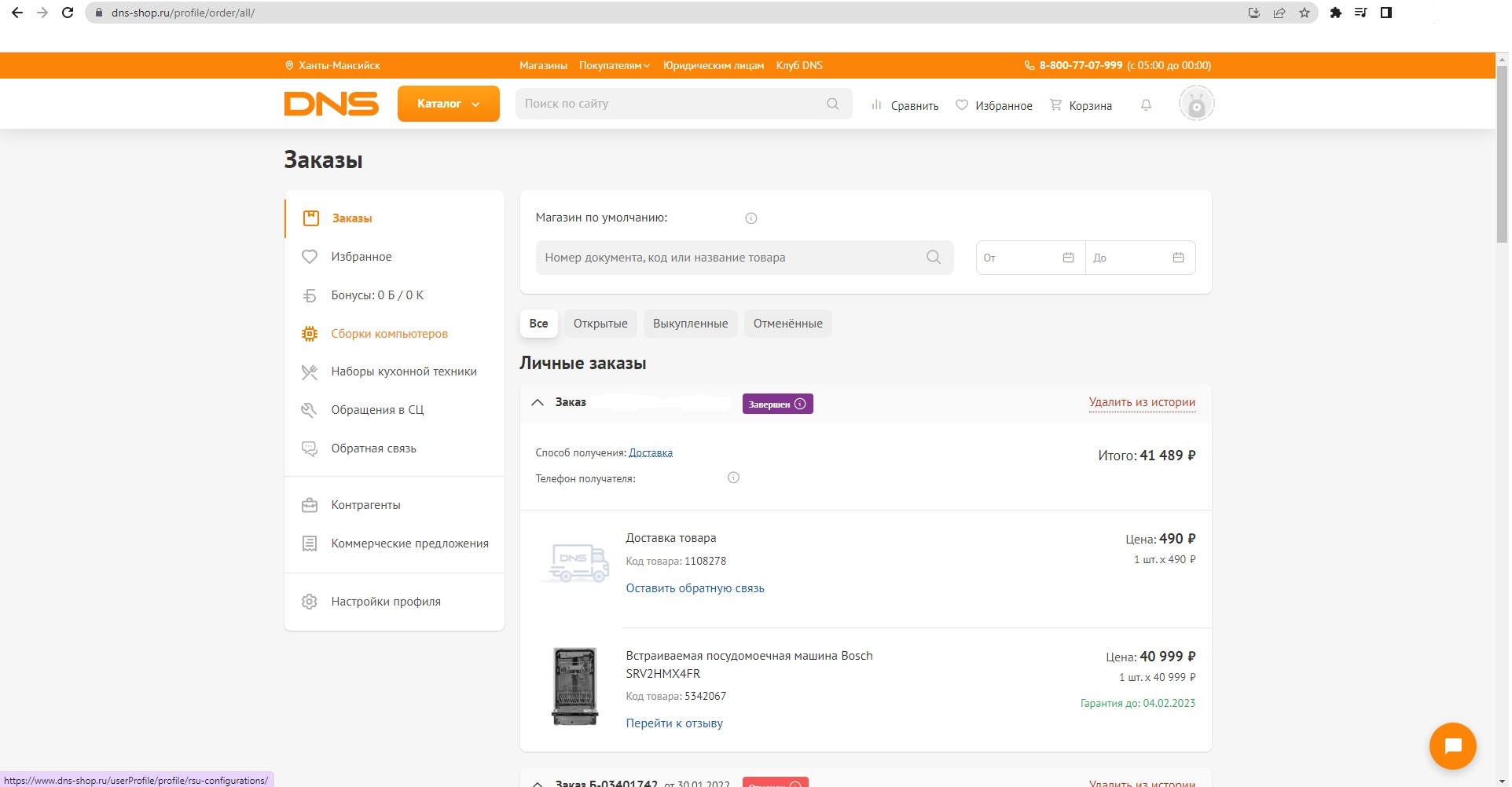Open the До date picker
The height and width of the screenshot is (787, 1512).
[1140, 258]
